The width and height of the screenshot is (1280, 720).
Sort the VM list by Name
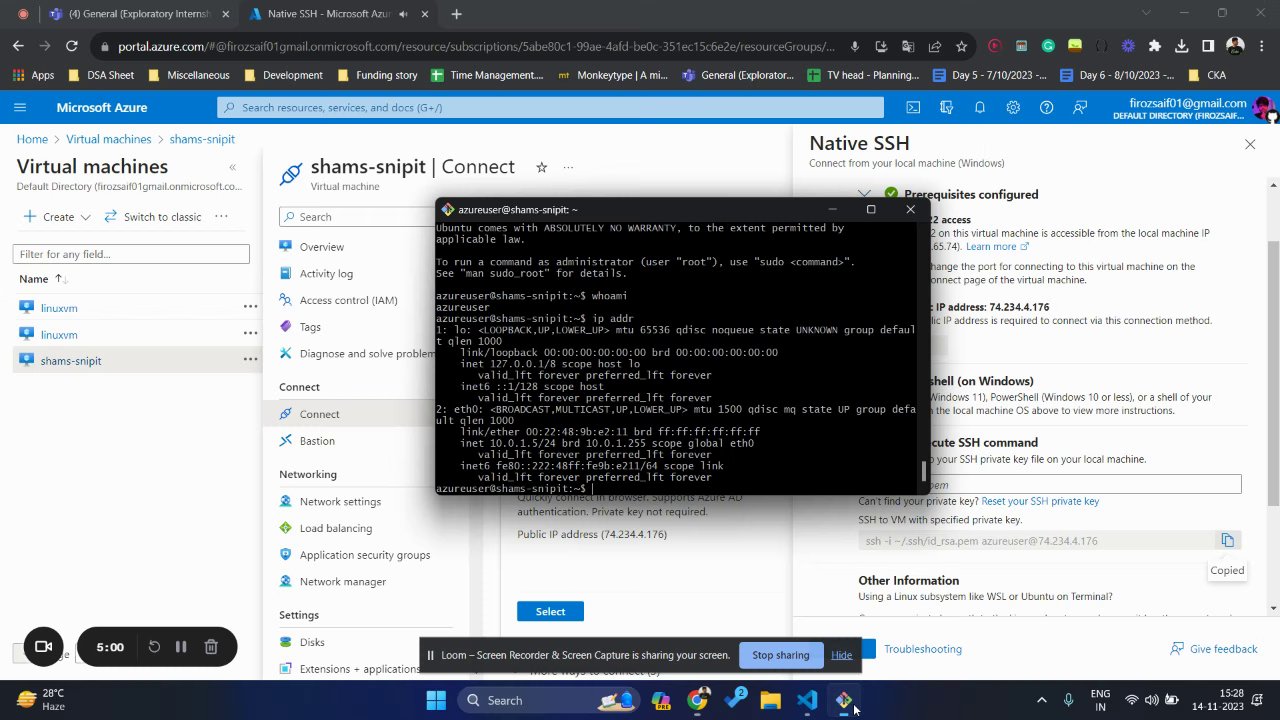click(x=41, y=279)
